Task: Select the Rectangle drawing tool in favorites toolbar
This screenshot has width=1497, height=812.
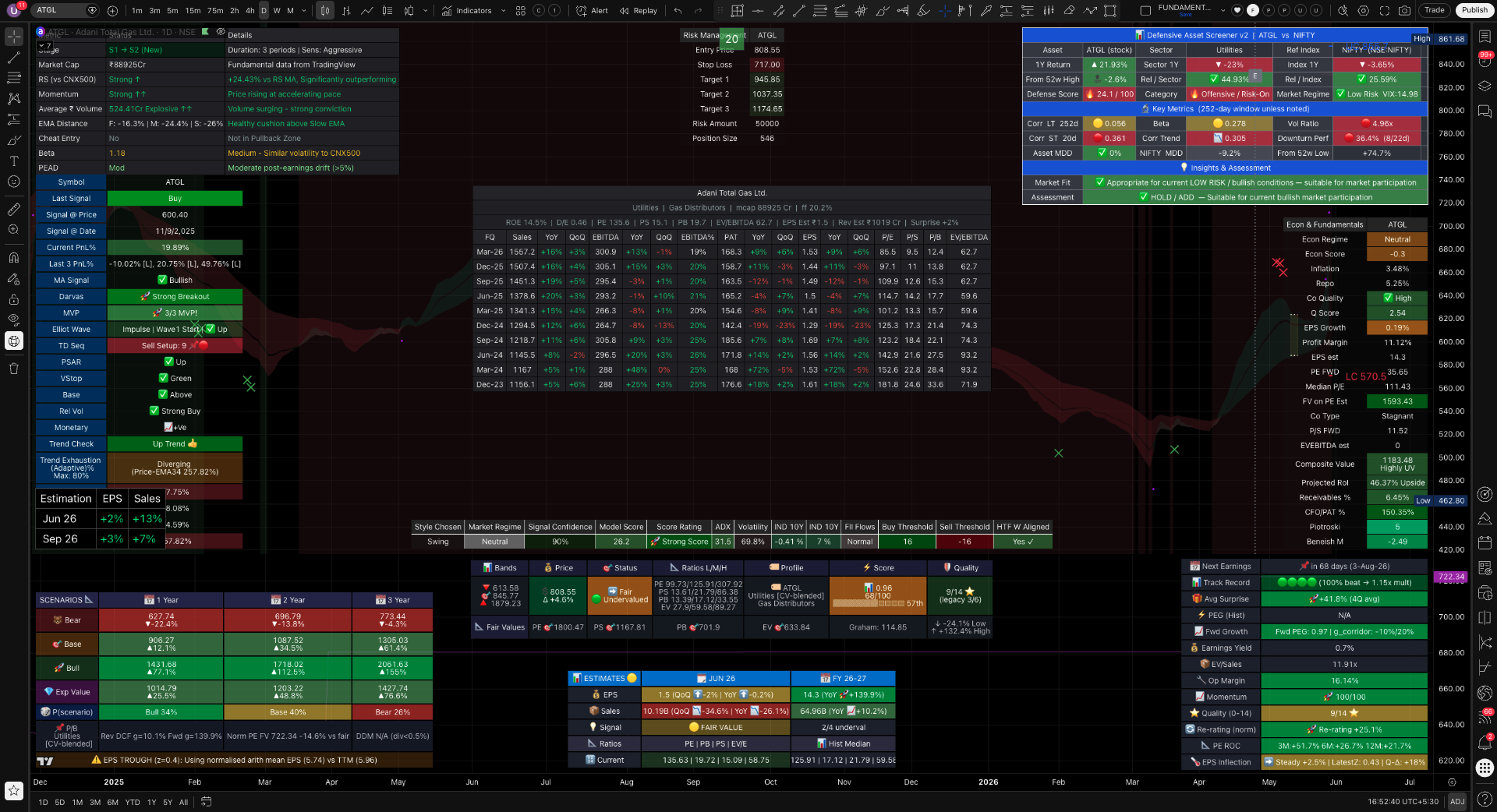Action: coord(1110,11)
